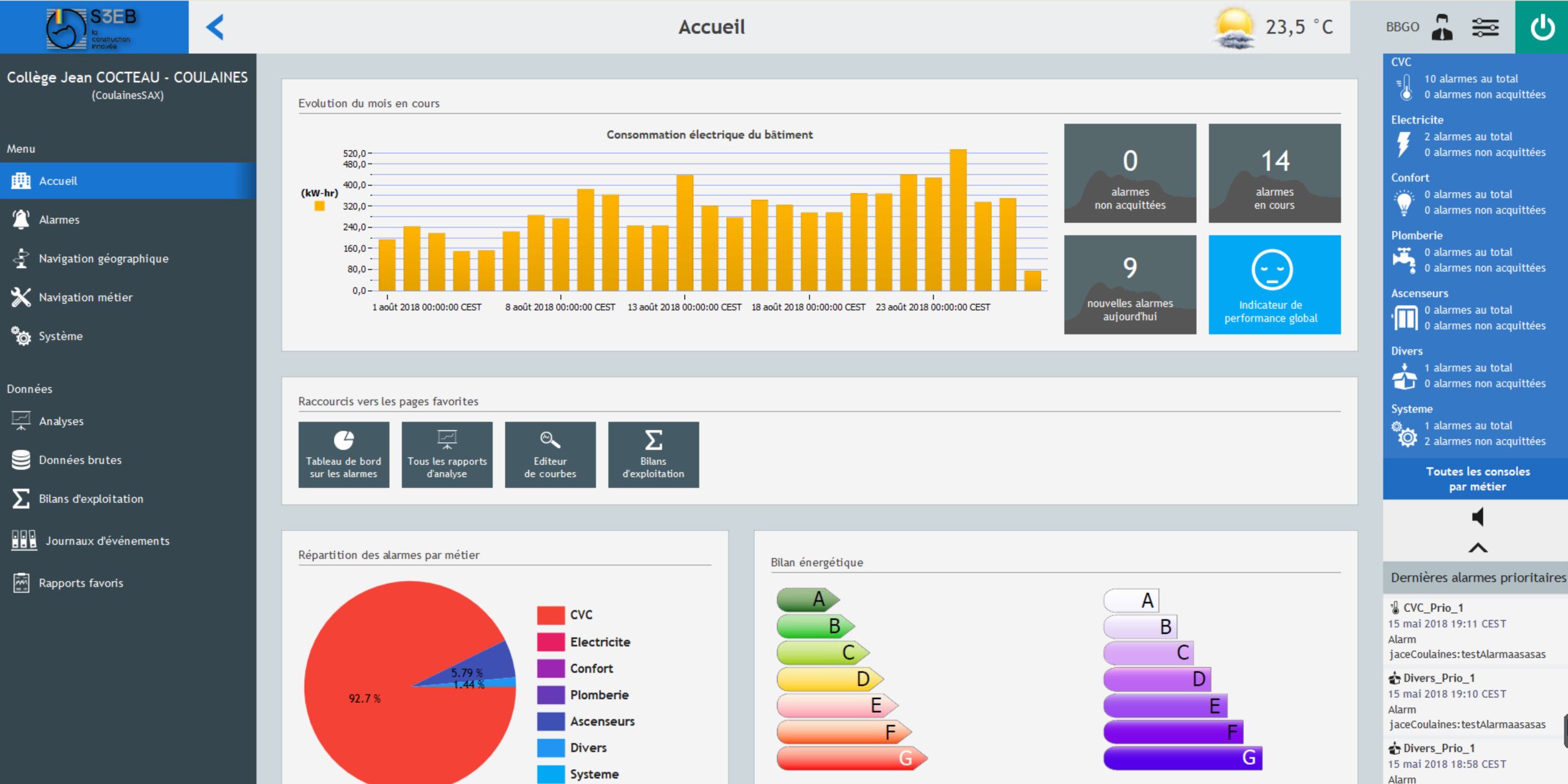Click the Bilans d'exploitation sigma icon in sidebar
This screenshot has height=784, width=1568.
(20, 499)
